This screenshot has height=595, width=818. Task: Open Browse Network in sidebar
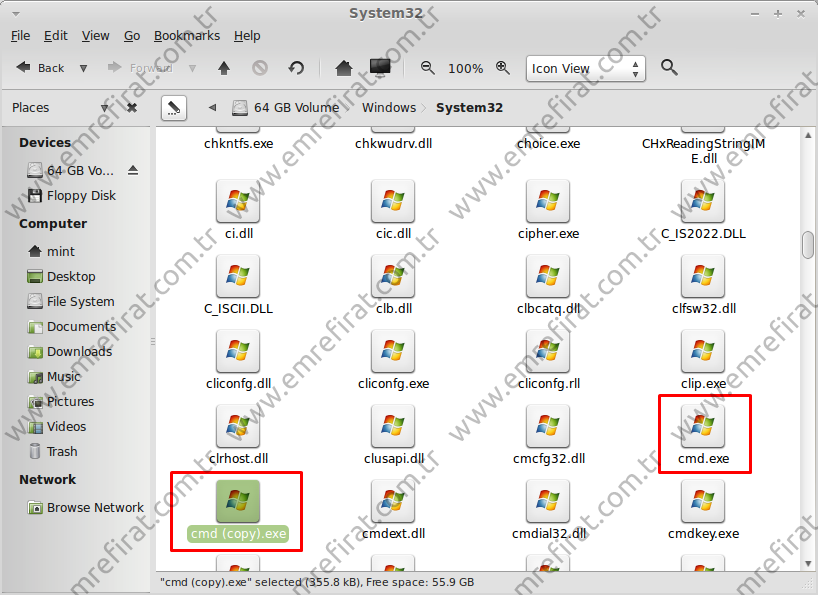click(95, 507)
